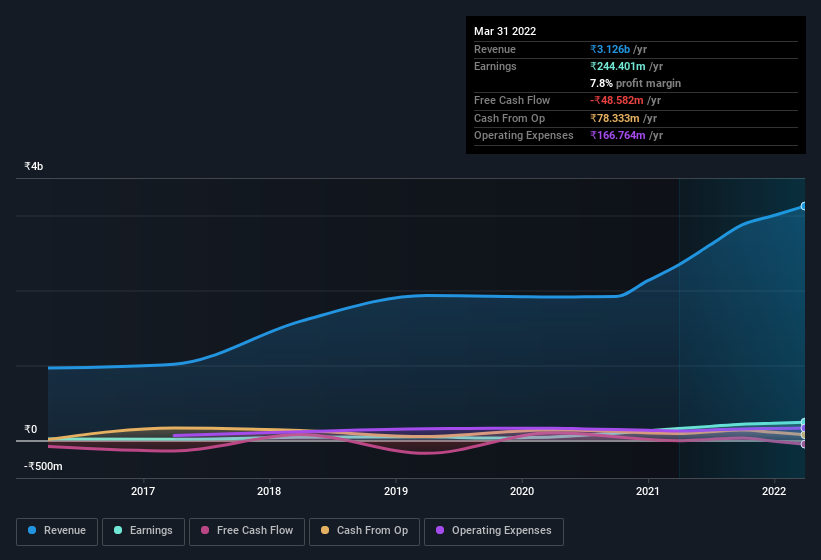This screenshot has width=821, height=560.
Task: Toggle the Free Cash Flow legend button
Action: (x=247, y=531)
